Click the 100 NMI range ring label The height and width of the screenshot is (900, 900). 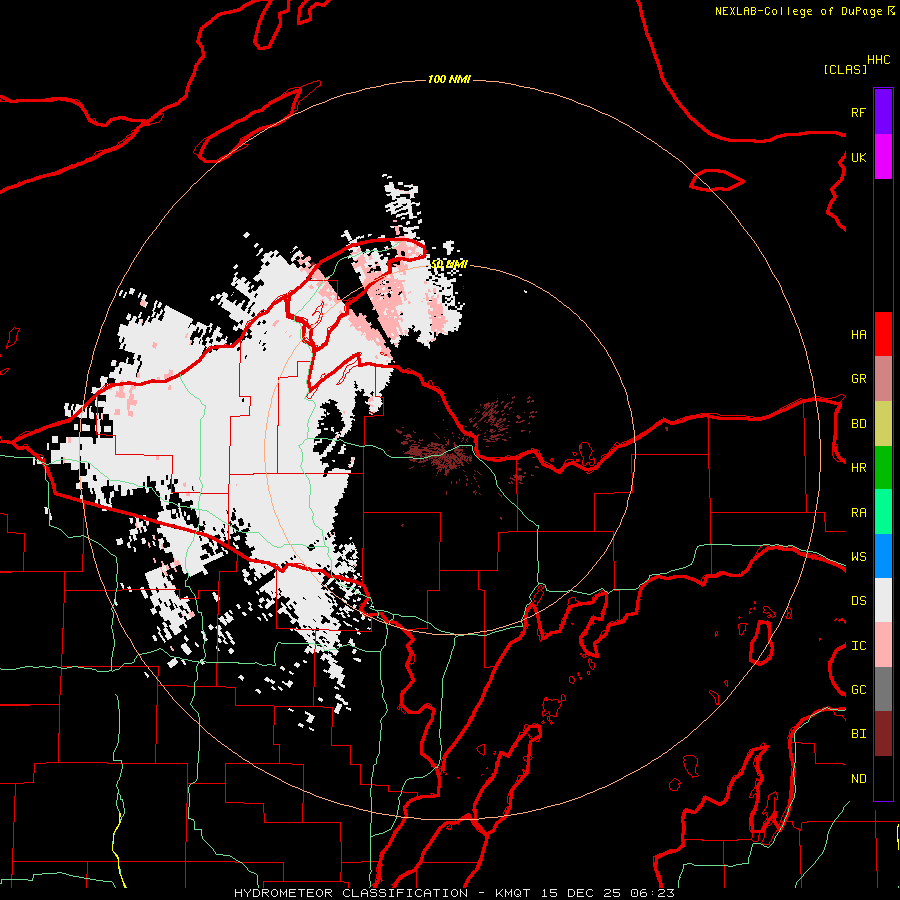[x=449, y=79]
